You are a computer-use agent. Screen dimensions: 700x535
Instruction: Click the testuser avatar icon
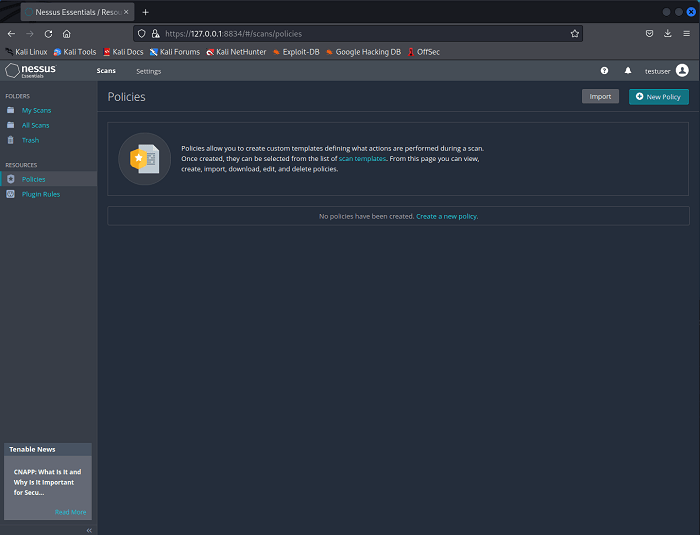(x=682, y=71)
